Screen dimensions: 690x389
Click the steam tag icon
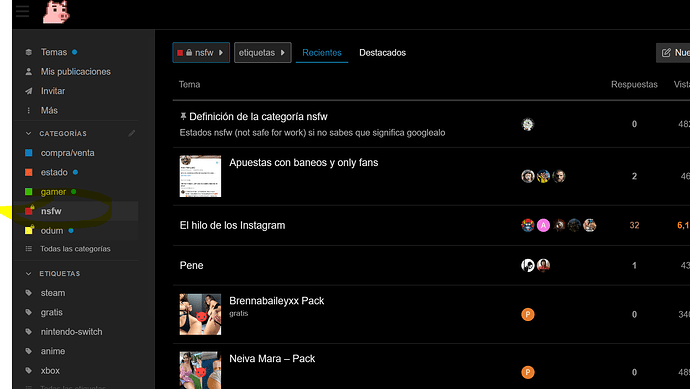click(29, 293)
